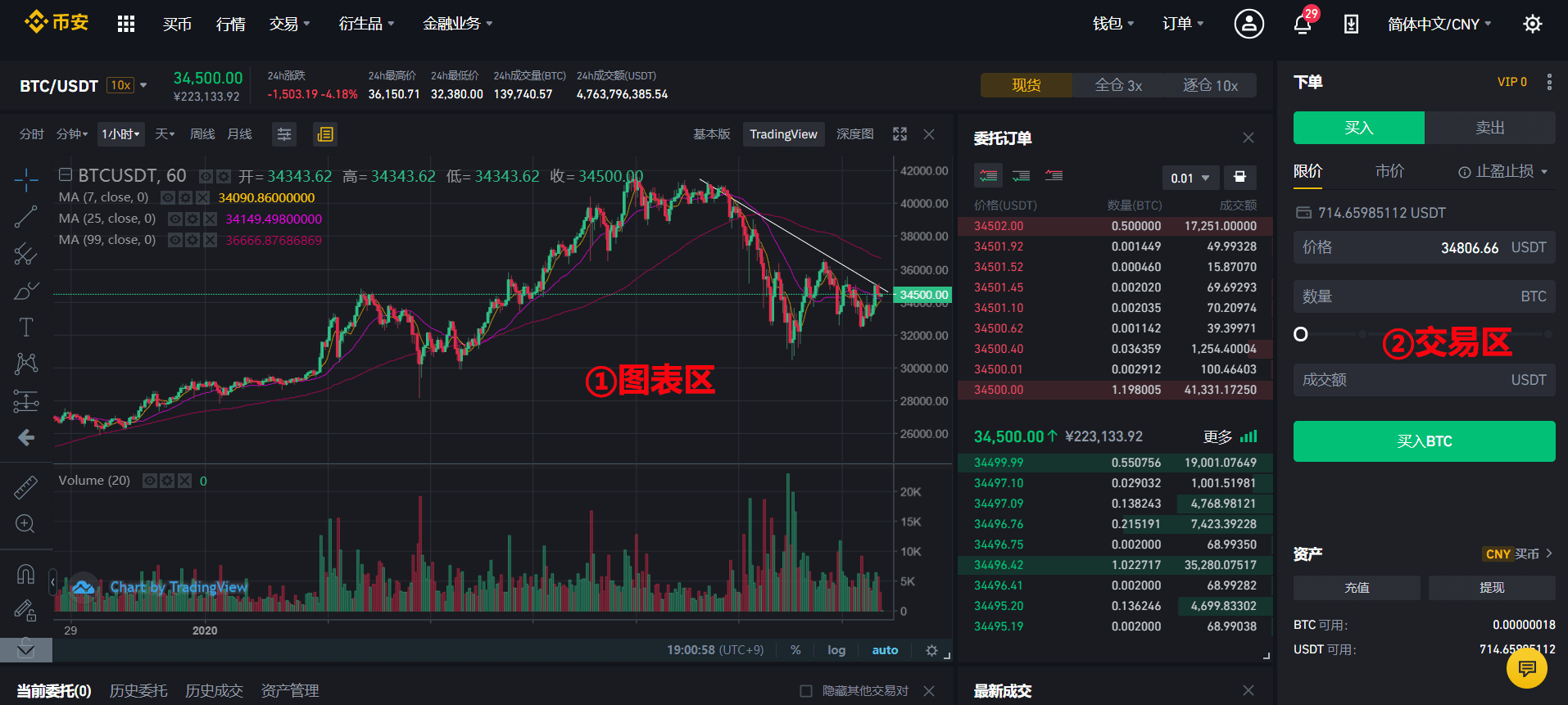This screenshot has height=705, width=1568.
Task: Click the green 买入BTC button
Action: coord(1424,441)
